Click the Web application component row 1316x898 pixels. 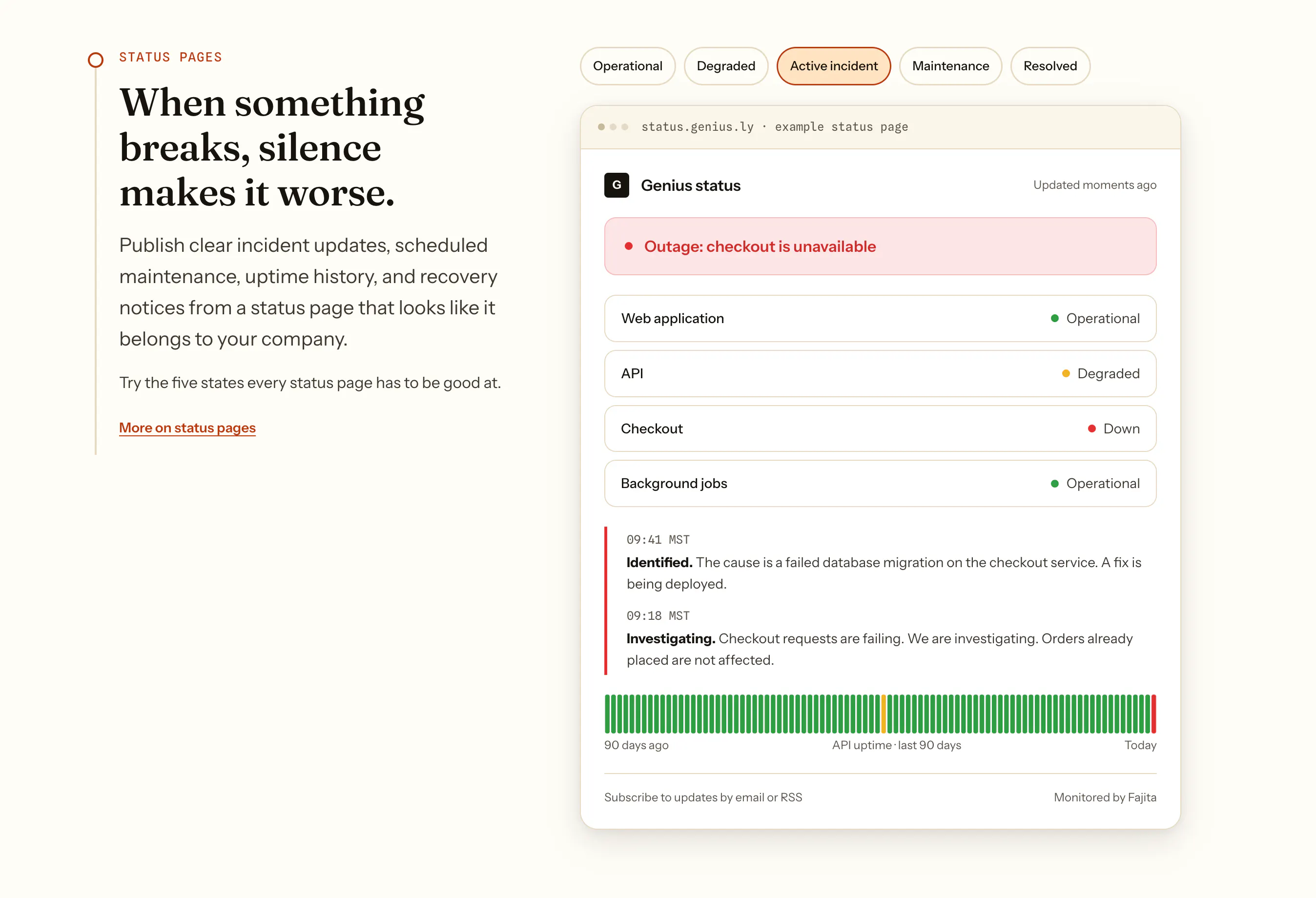click(880, 318)
